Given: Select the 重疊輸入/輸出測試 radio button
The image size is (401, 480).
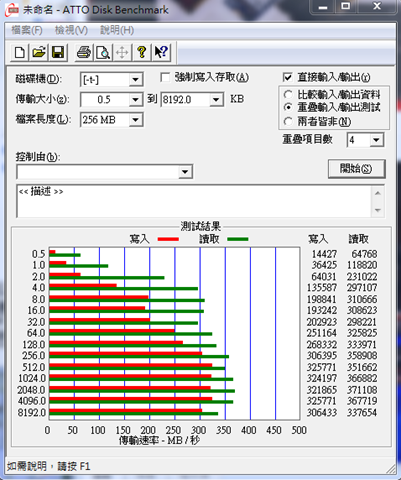Looking at the screenshot, I should [288, 108].
